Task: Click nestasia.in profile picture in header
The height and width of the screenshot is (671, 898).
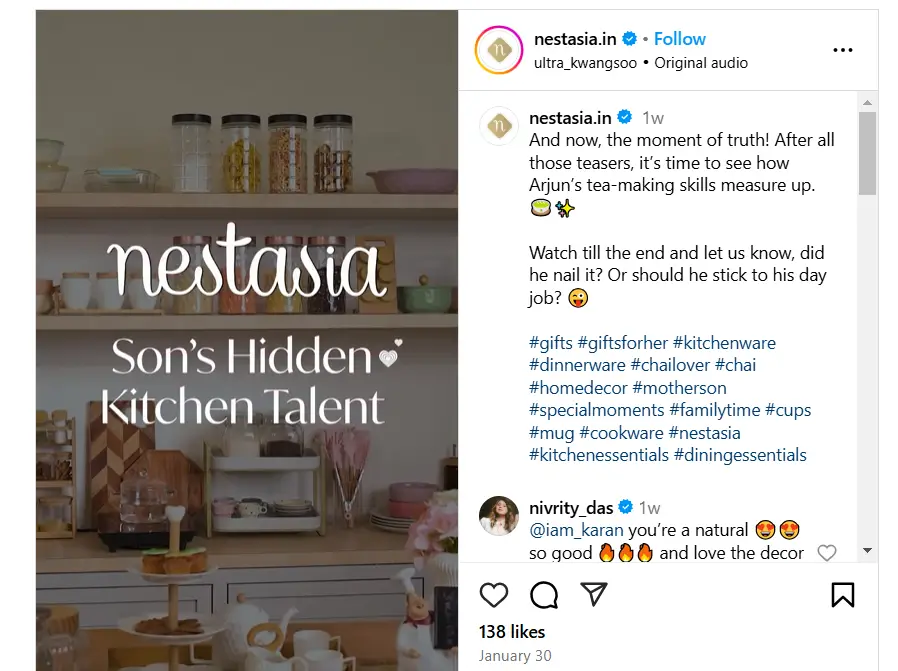Action: coord(499,50)
